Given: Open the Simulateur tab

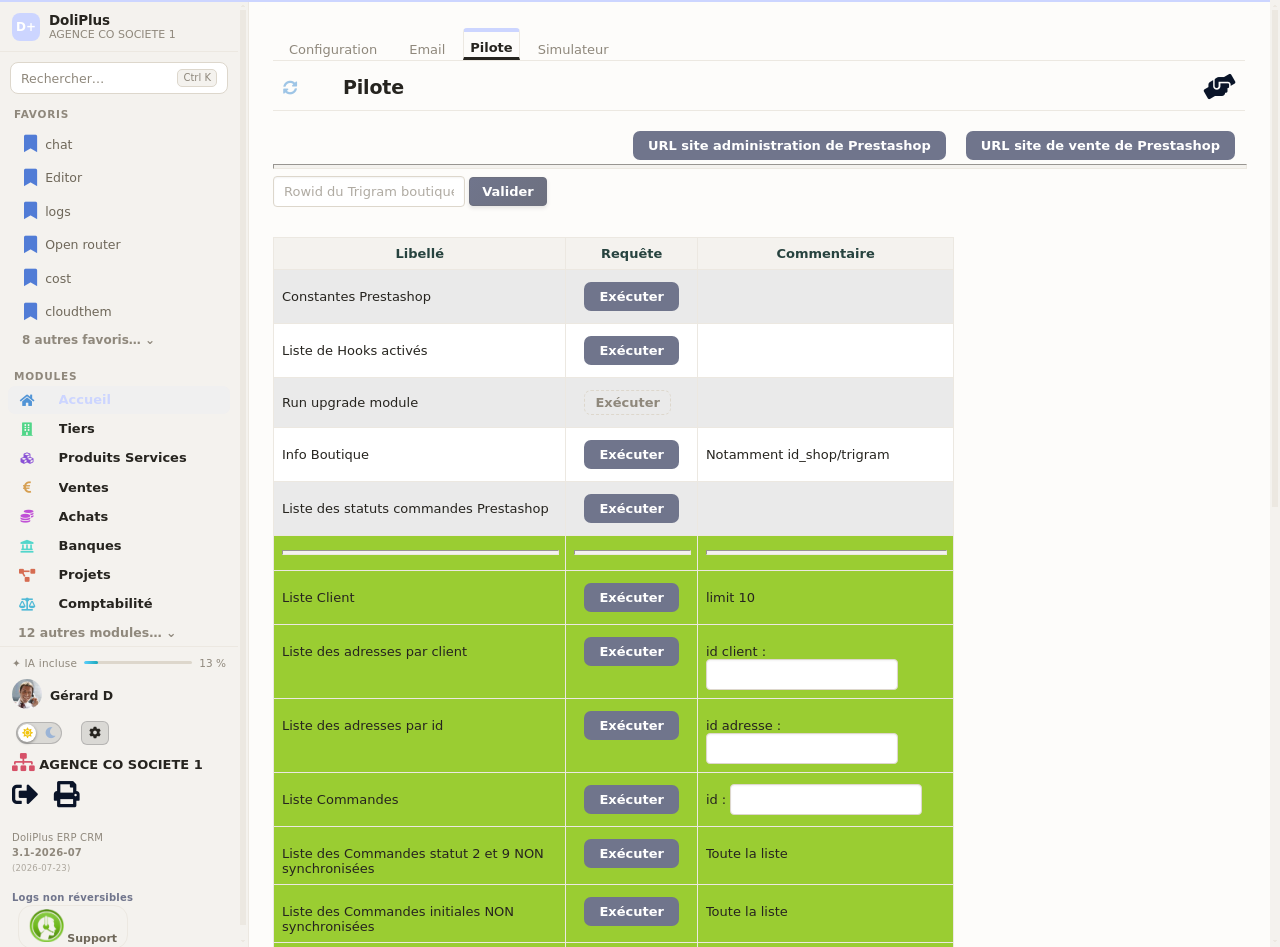Looking at the screenshot, I should tap(573, 49).
